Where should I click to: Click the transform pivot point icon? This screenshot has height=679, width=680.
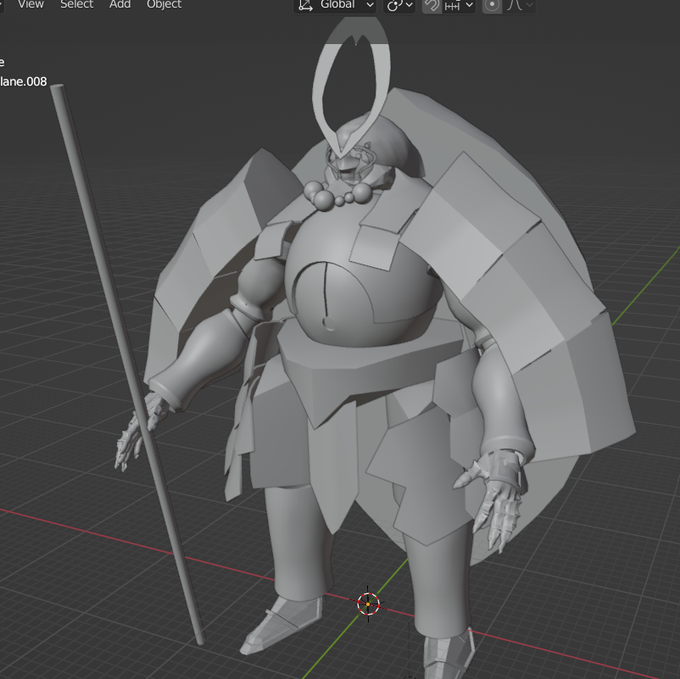393,5
